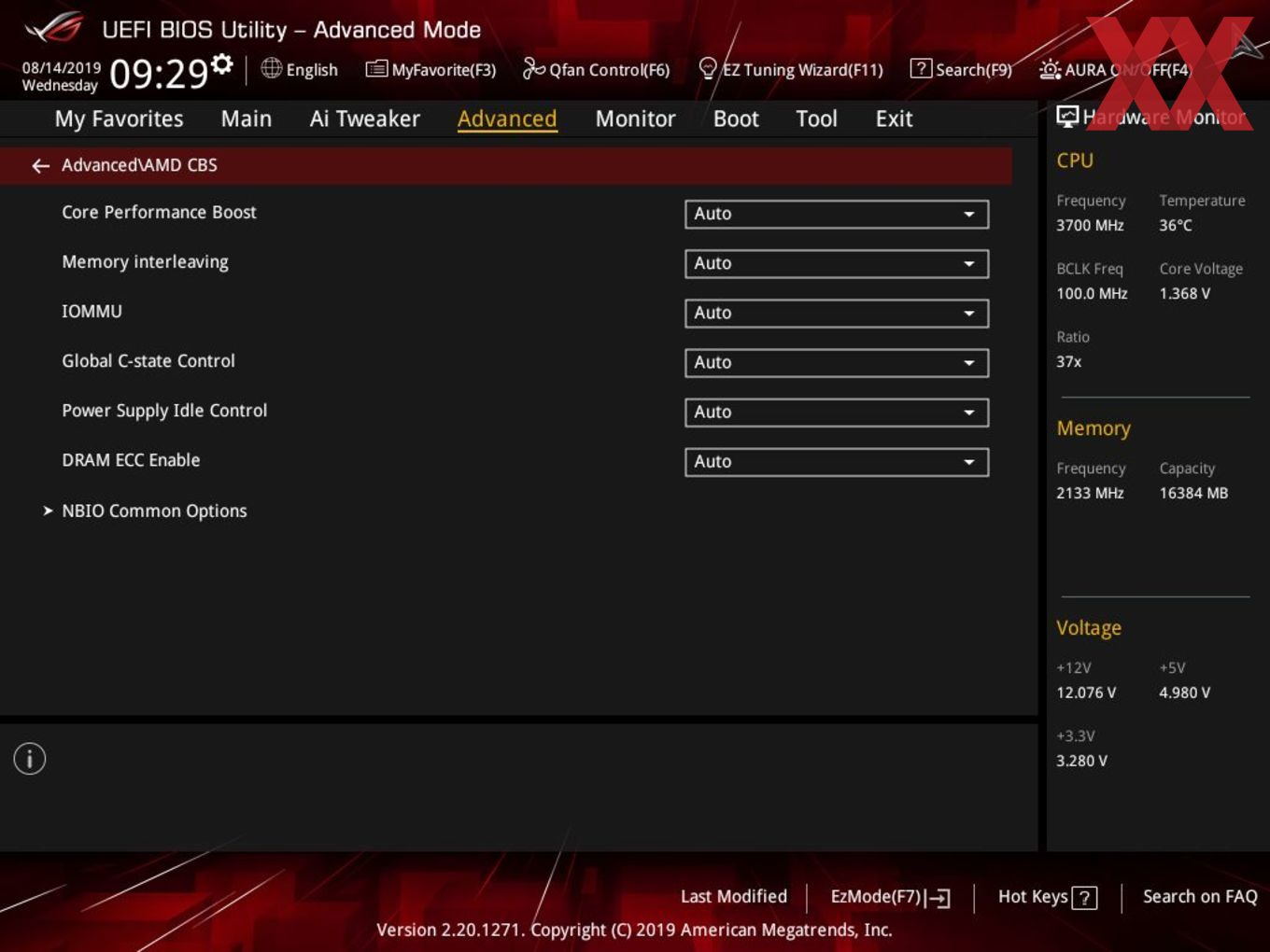This screenshot has height=952, width=1270.
Task: Click +3.3V value 3.280 V
Action: [x=1081, y=762]
